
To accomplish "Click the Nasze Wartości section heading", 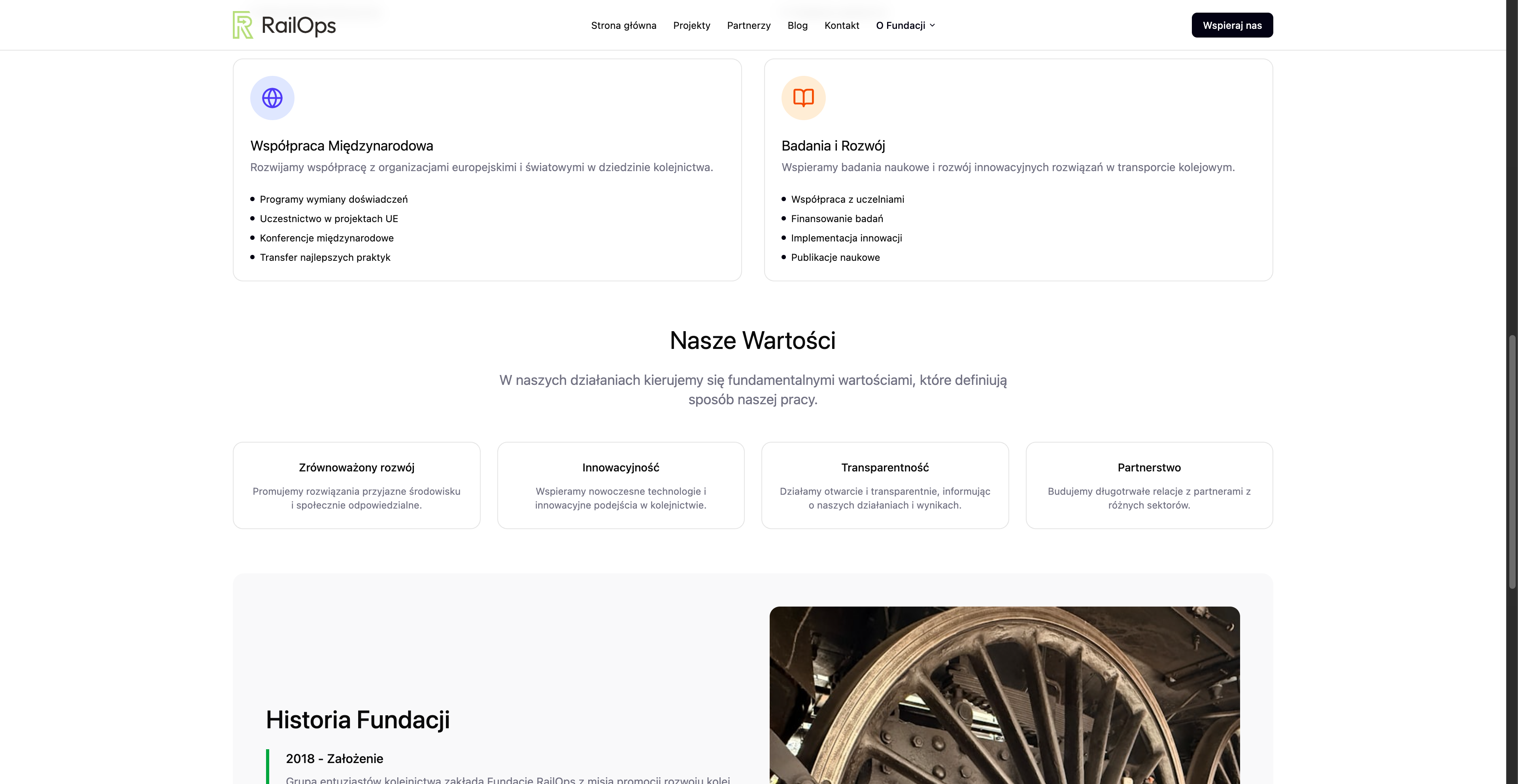I will pyautogui.click(x=753, y=341).
